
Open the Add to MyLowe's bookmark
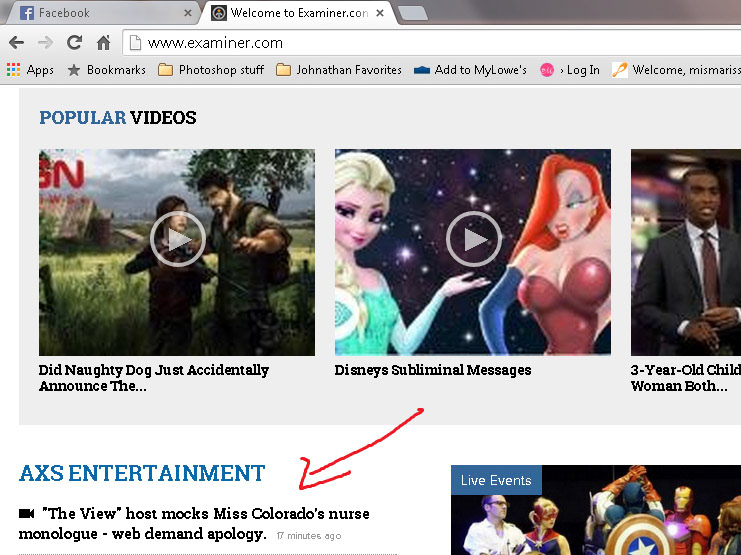point(470,70)
